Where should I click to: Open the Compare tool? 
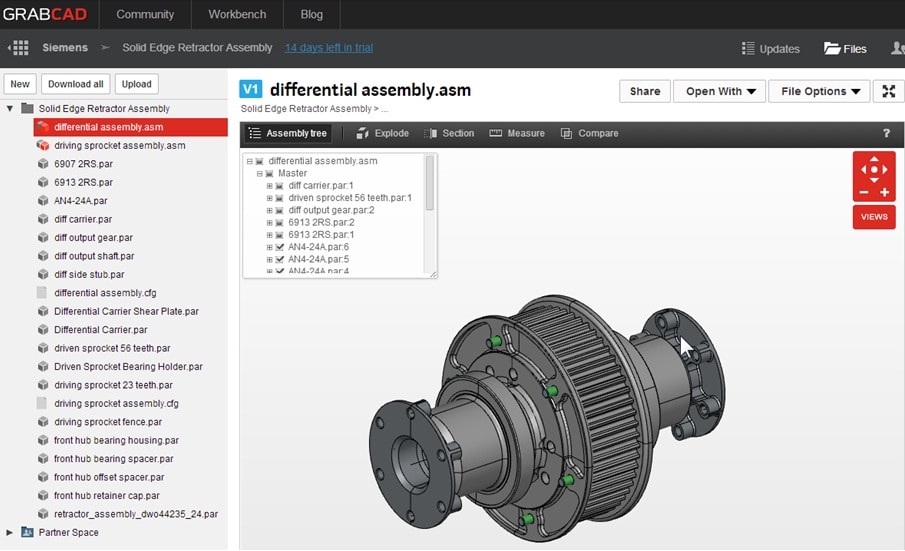click(x=589, y=133)
